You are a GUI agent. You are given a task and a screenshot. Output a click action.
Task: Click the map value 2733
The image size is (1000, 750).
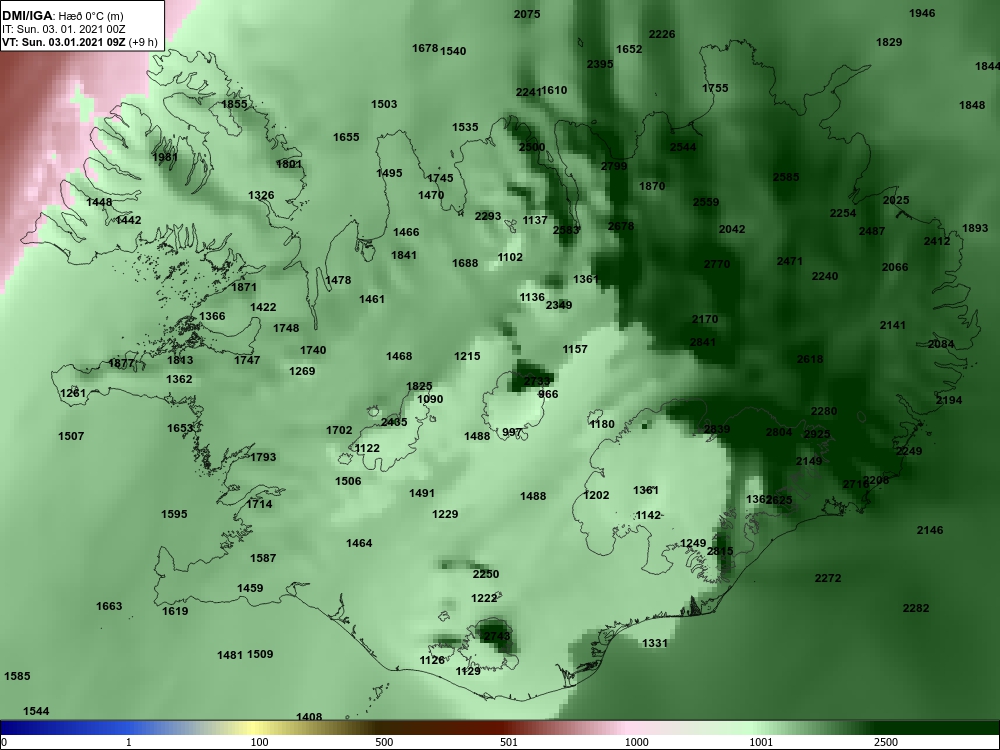536,381
